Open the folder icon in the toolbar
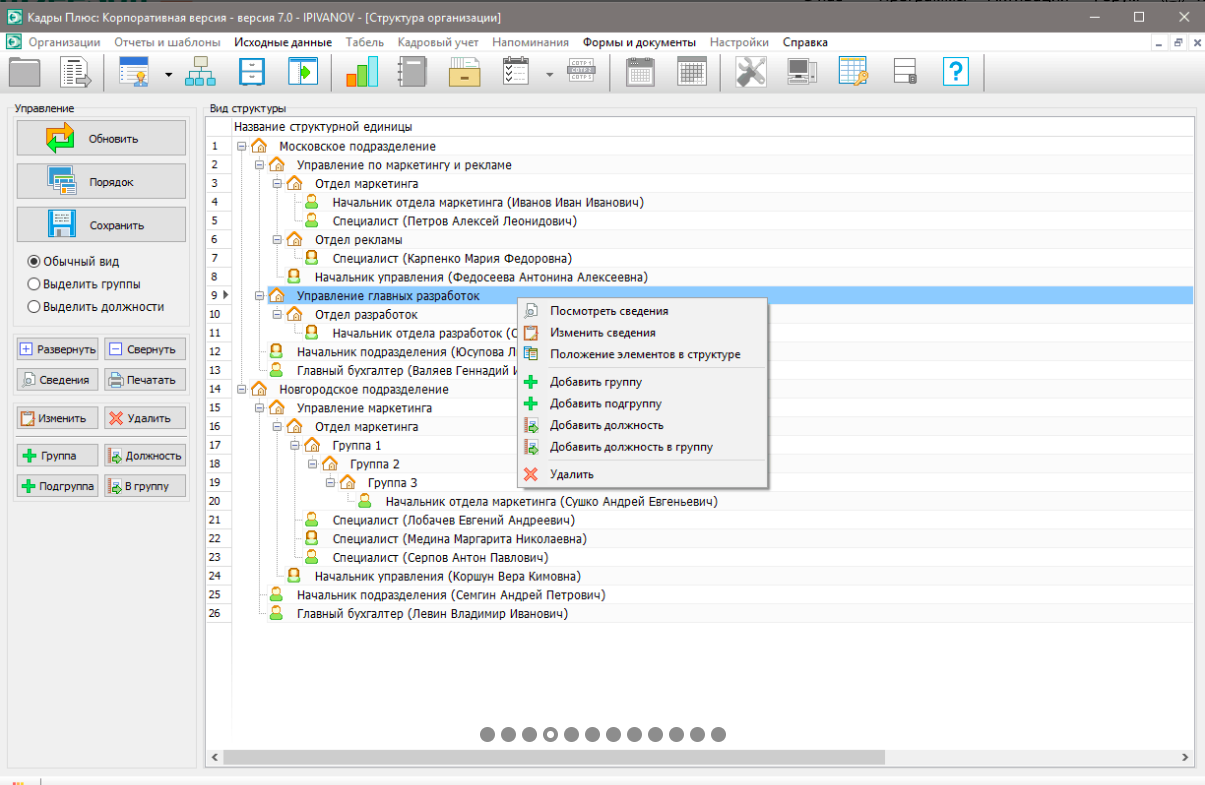 (x=24, y=73)
